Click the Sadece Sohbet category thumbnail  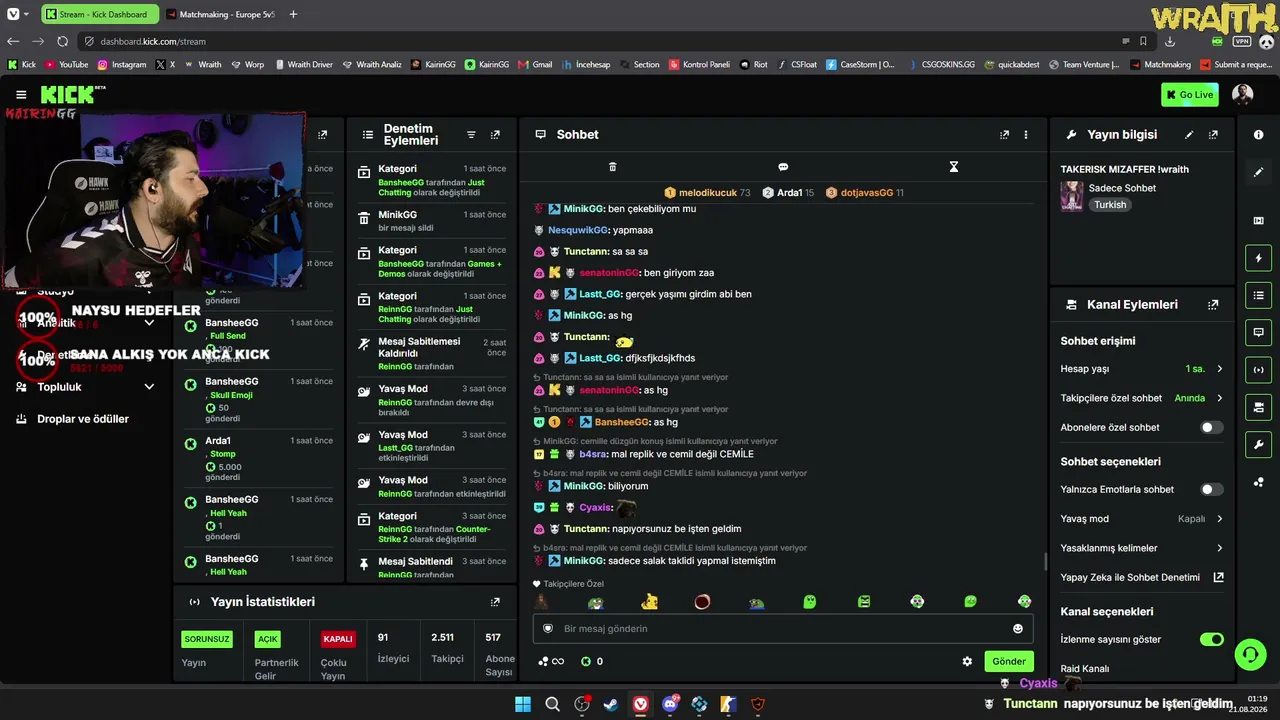(x=1072, y=196)
